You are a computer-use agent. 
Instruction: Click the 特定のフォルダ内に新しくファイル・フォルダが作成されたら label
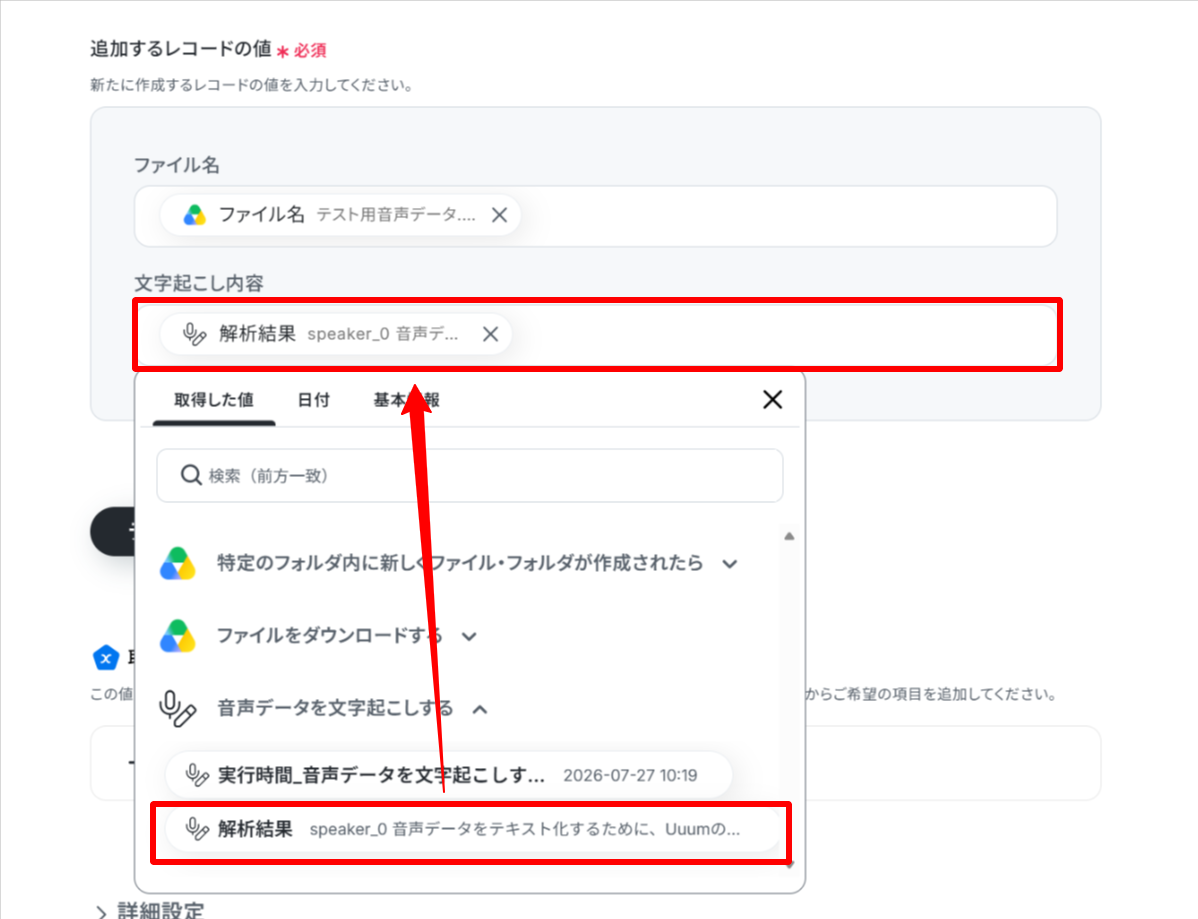460,564
